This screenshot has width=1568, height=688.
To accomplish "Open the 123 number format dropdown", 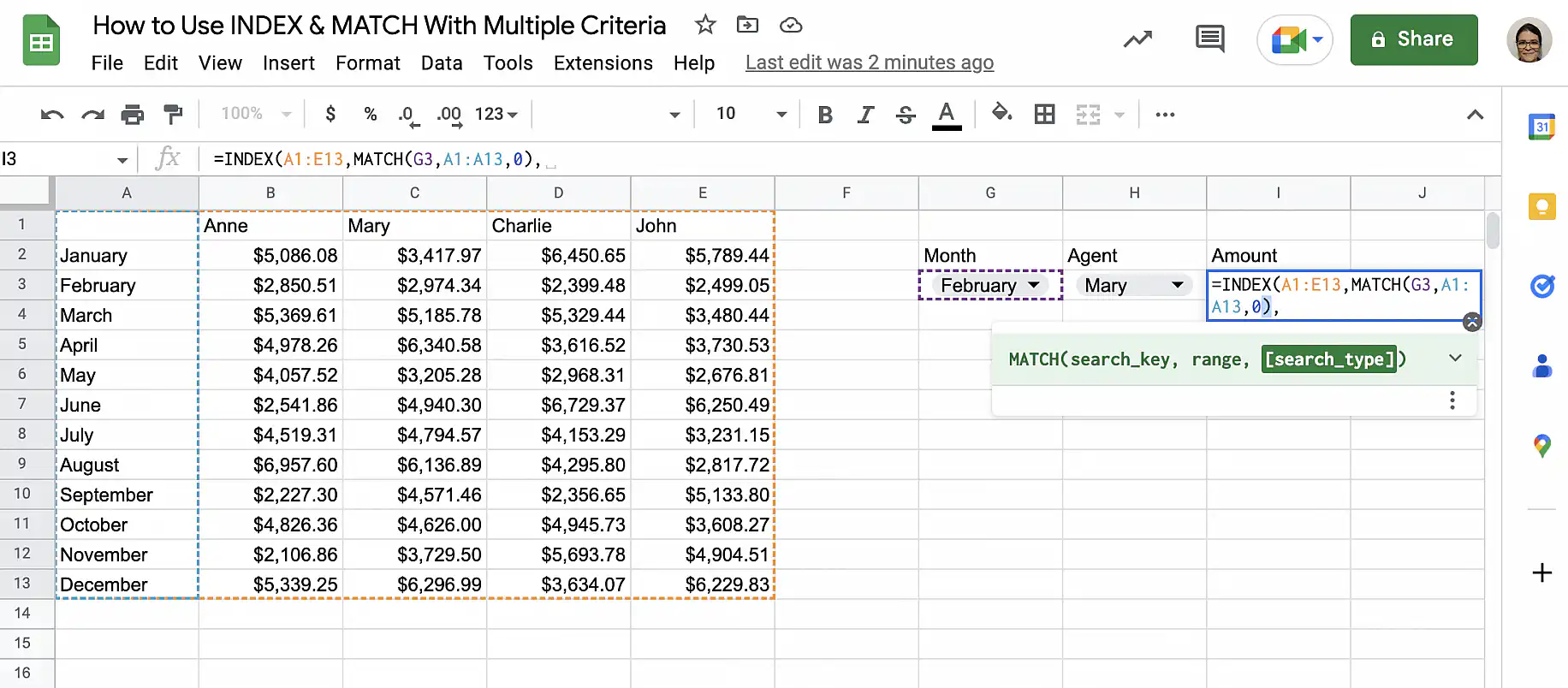I will [x=496, y=114].
